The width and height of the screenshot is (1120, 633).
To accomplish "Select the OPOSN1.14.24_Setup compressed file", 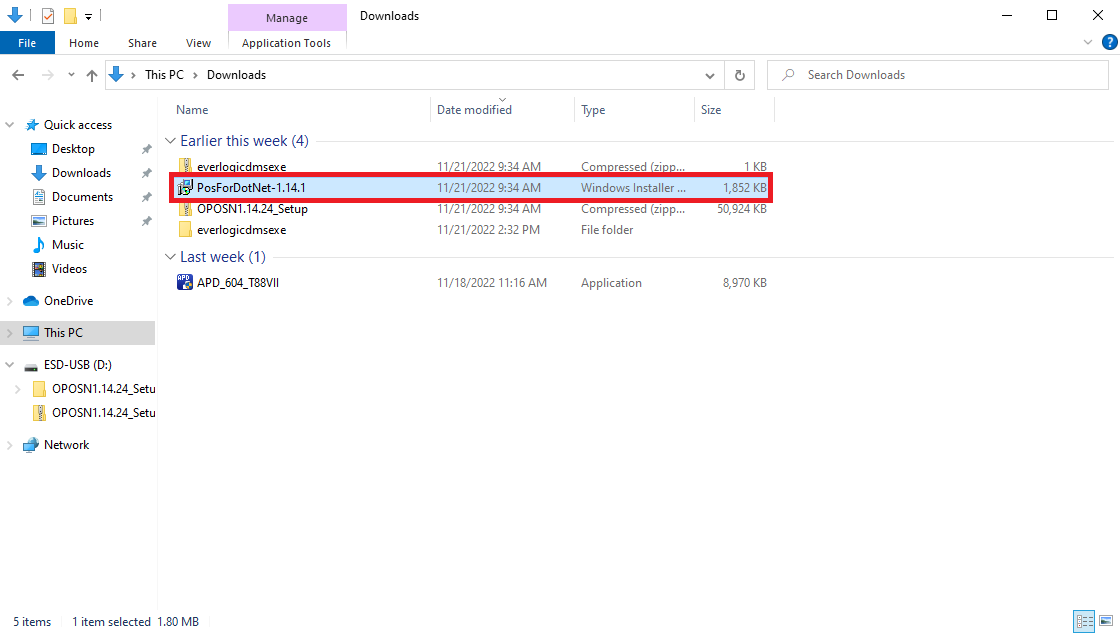I will tap(252, 209).
